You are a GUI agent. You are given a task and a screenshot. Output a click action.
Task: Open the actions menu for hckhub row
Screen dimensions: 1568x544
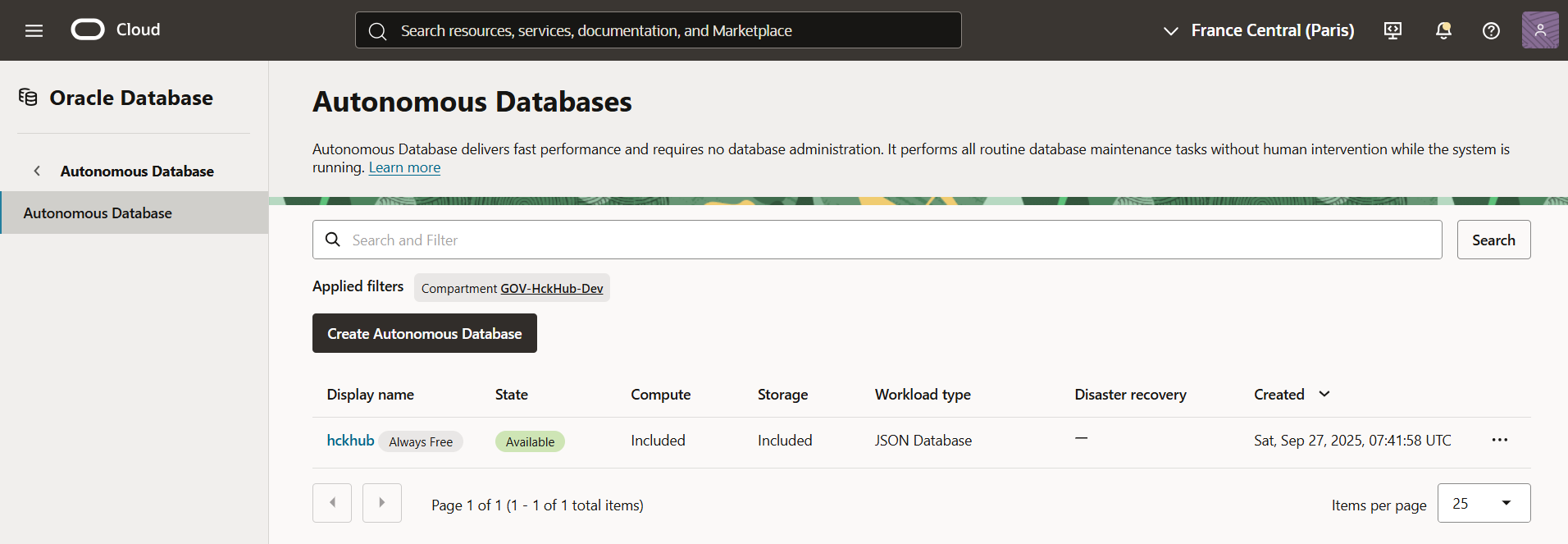(1500, 440)
